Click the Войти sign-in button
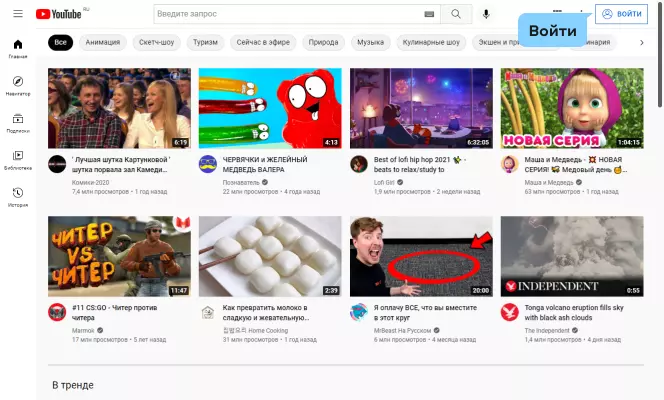 pos(621,14)
